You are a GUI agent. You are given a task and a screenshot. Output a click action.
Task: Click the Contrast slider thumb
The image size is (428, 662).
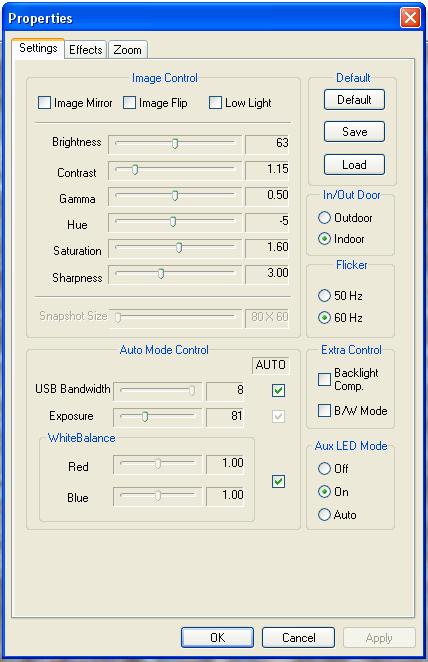click(135, 170)
